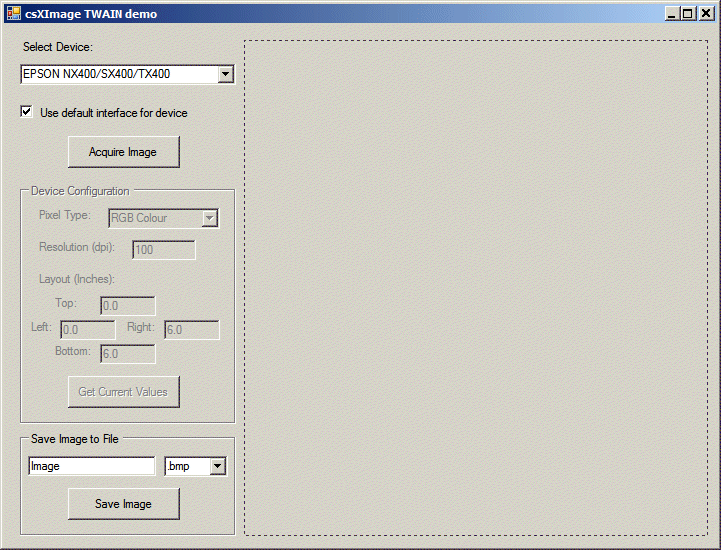
Task: Click the Device Configuration group label
Action: click(80, 191)
